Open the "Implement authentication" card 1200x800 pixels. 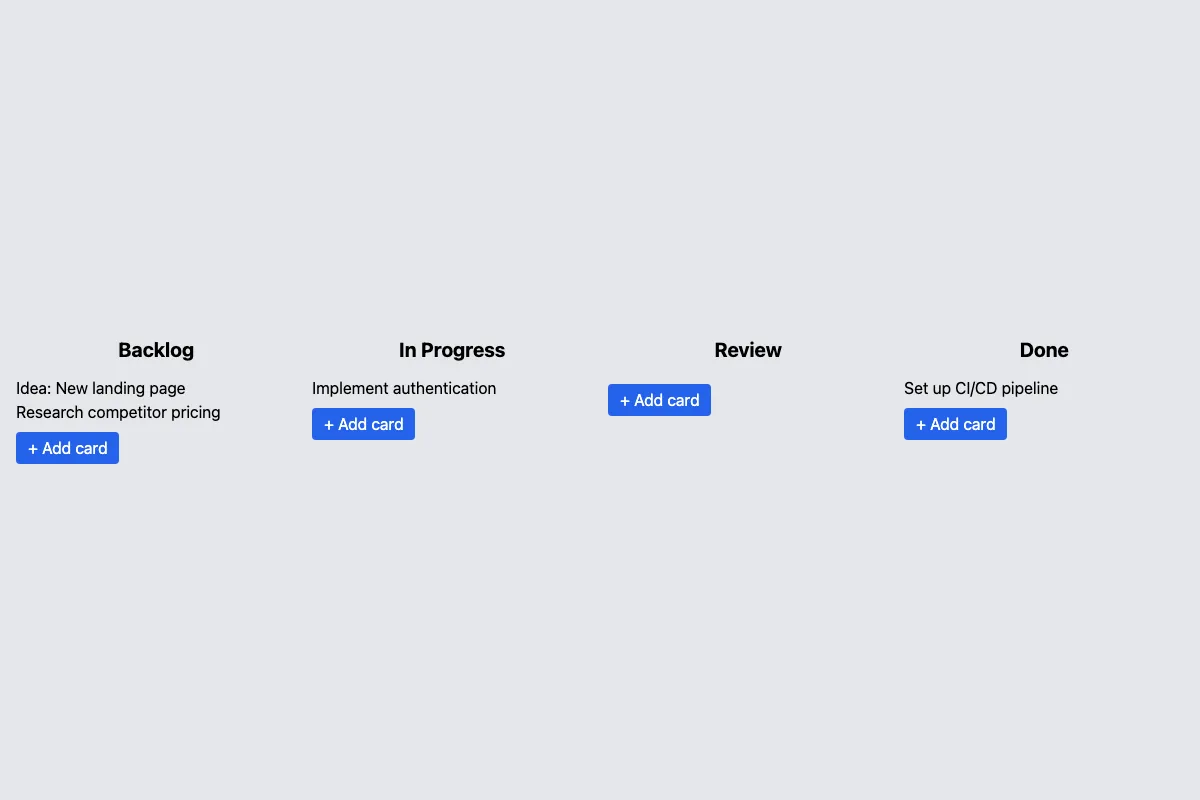[404, 388]
